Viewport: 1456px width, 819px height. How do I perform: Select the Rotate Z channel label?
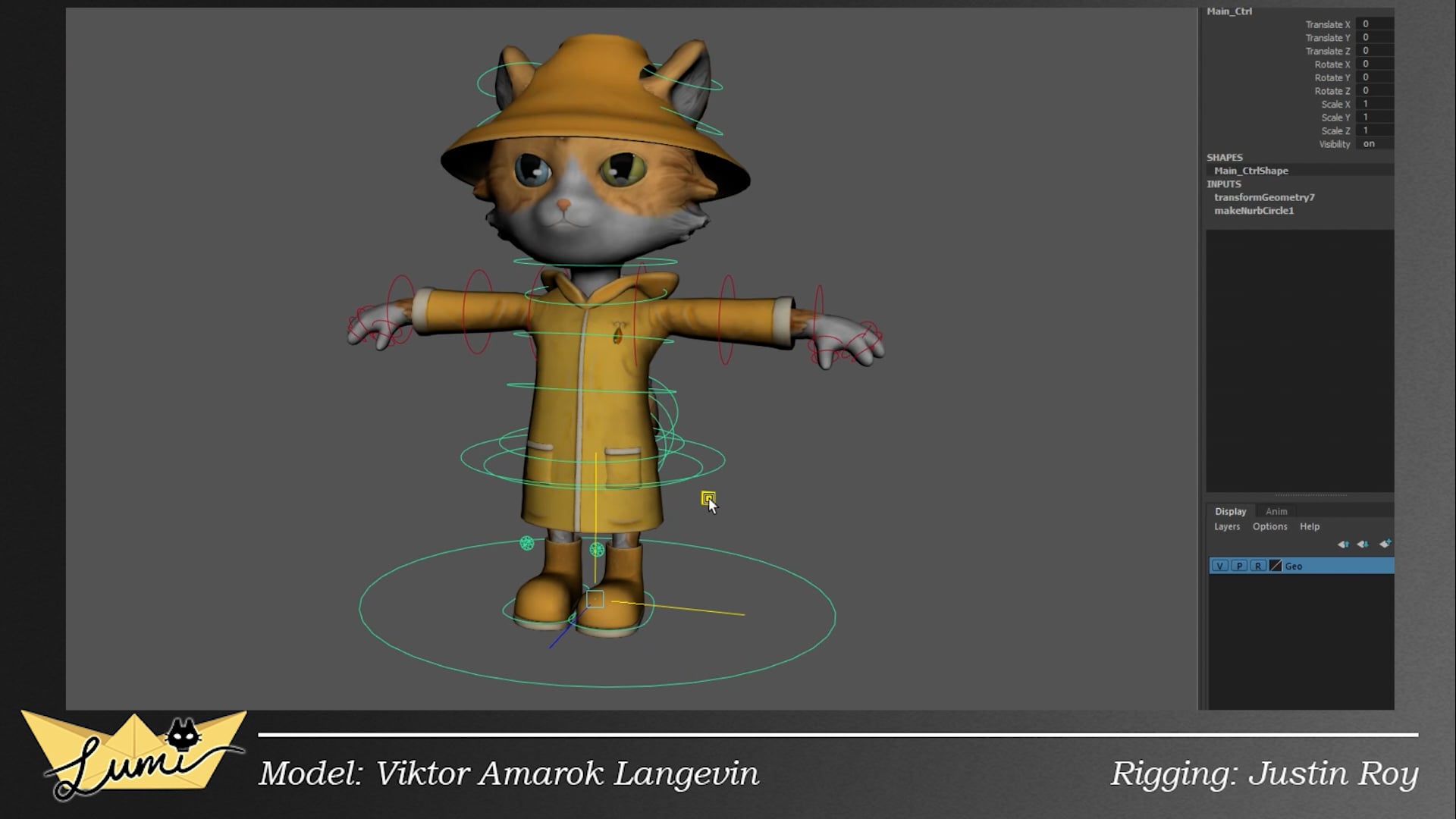[x=1332, y=91]
